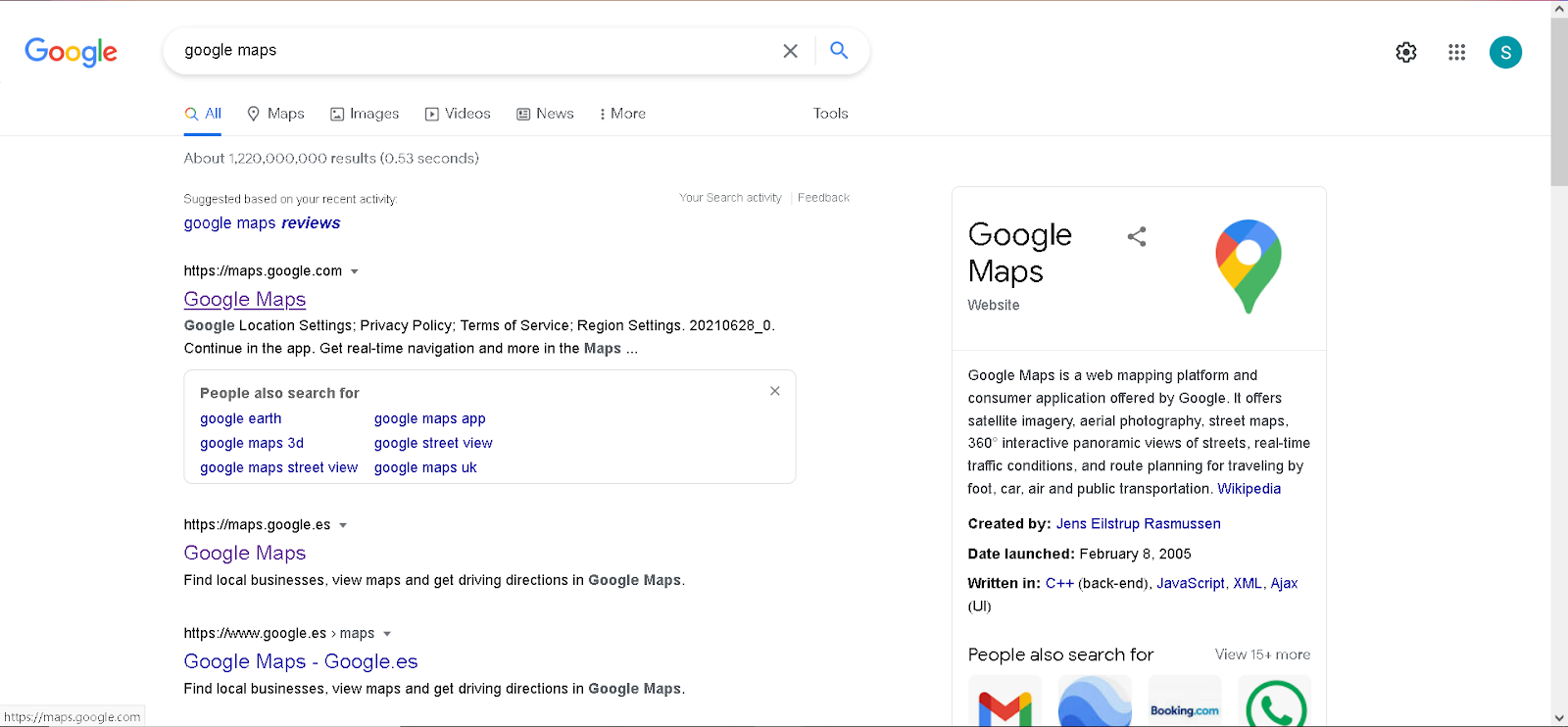Open the first Google Maps result title
Image resolution: width=1568 pixels, height=727 pixels.
(x=245, y=300)
